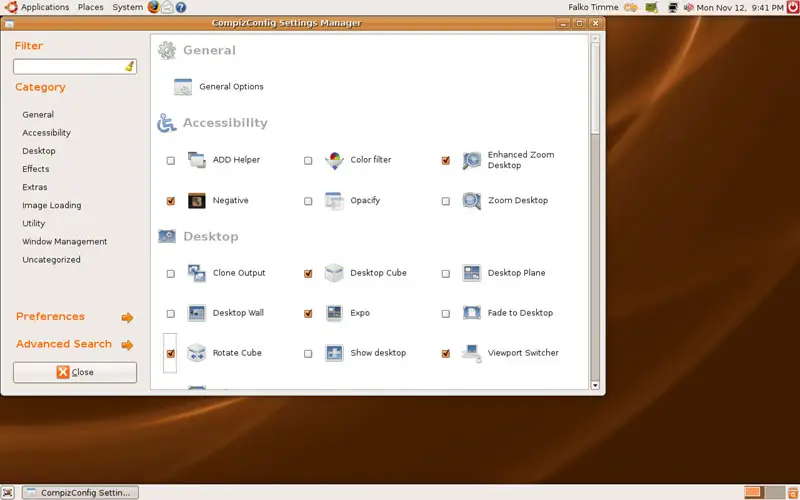
Task: Enable the Clone Output checkbox
Action: tap(170, 273)
